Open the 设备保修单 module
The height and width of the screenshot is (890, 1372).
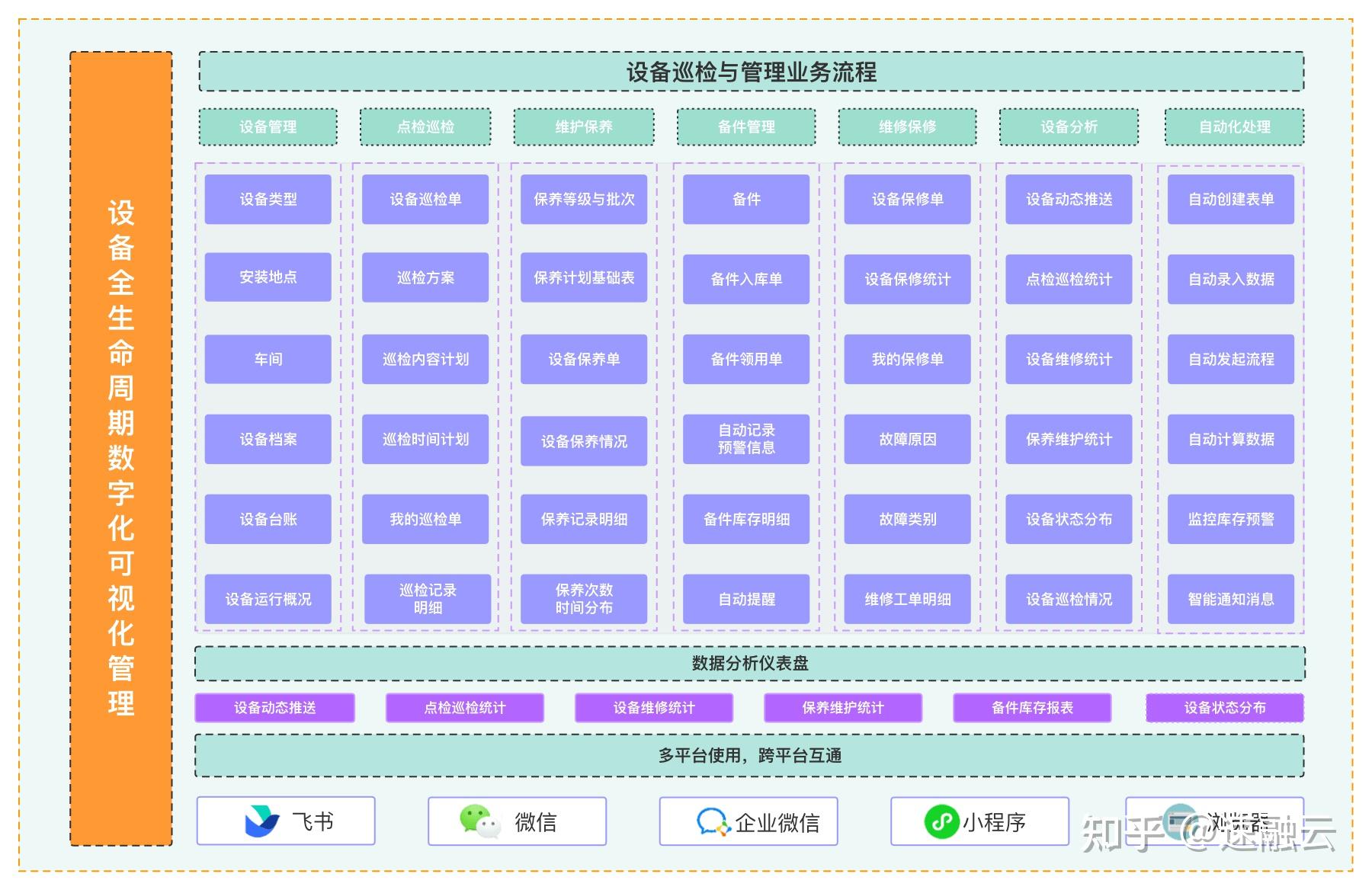click(907, 200)
